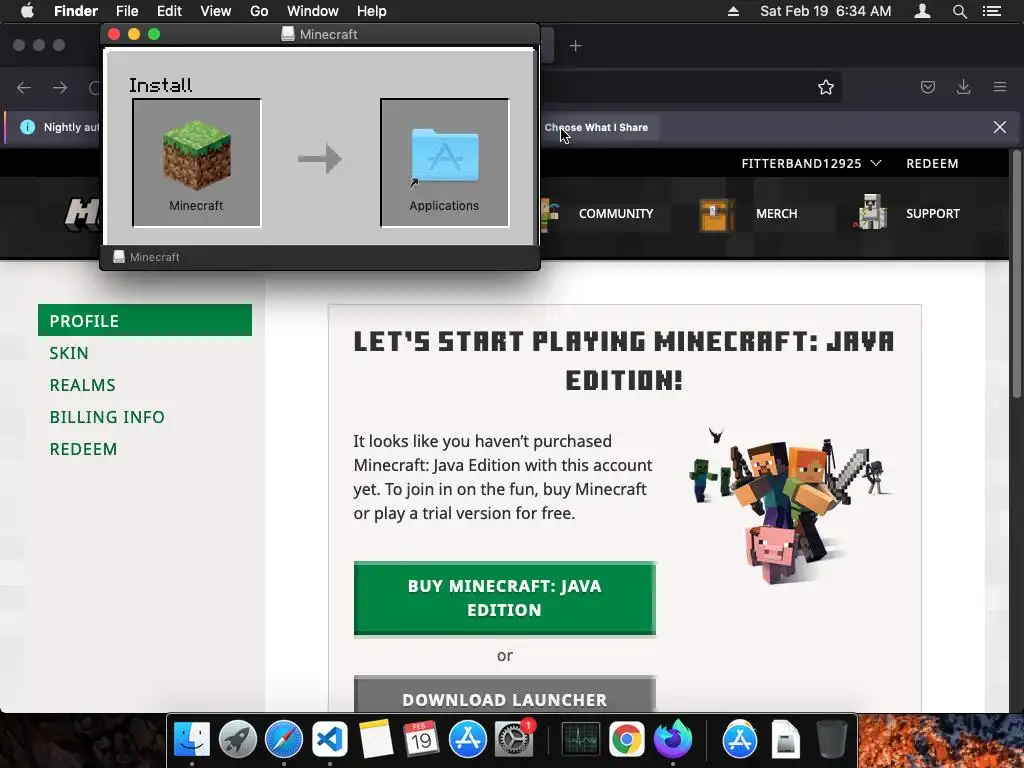Screen dimensions: 1024x768
Task: Expand the FITTERBAND12925 account dropdown
Action: (811, 163)
